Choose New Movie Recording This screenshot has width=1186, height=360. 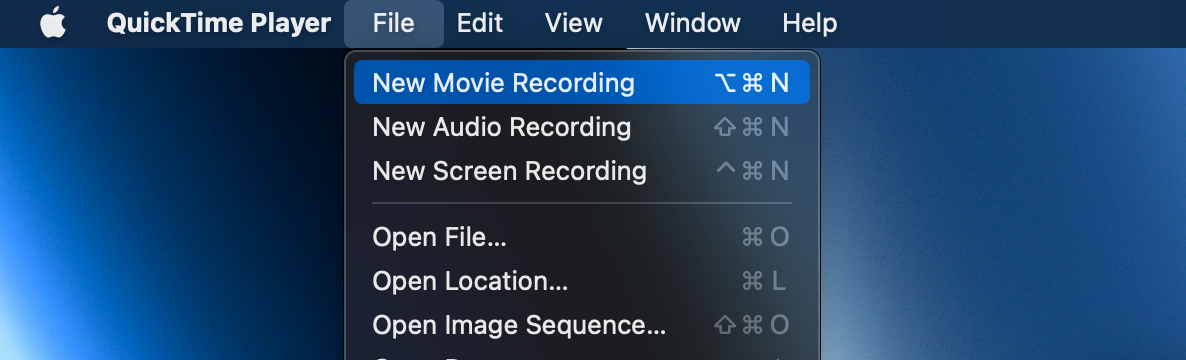(x=582, y=82)
